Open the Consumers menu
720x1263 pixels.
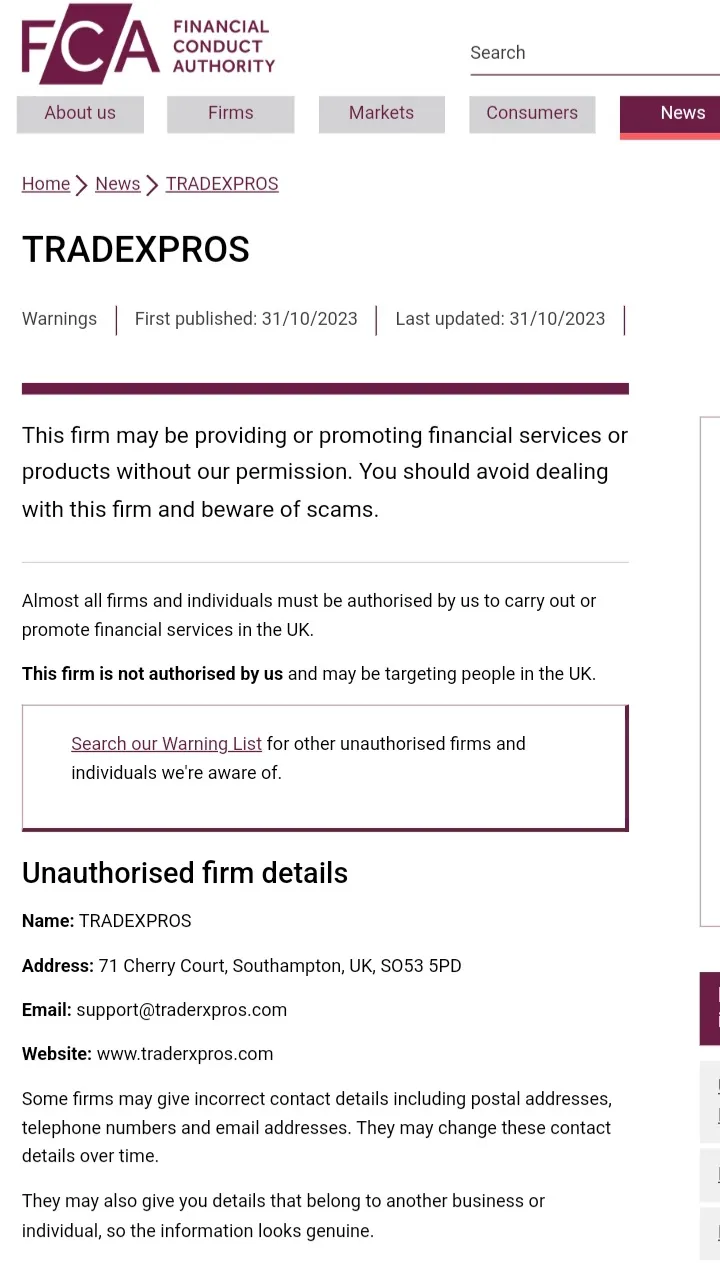(x=532, y=113)
